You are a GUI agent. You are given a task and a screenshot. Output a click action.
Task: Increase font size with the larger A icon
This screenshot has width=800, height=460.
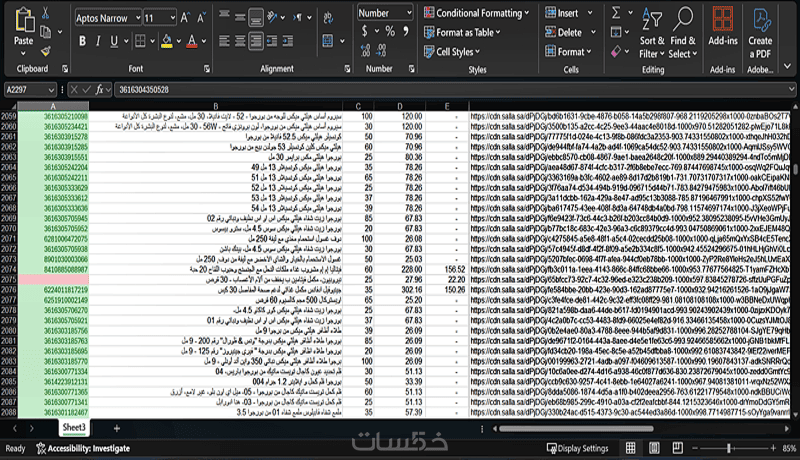(185, 18)
